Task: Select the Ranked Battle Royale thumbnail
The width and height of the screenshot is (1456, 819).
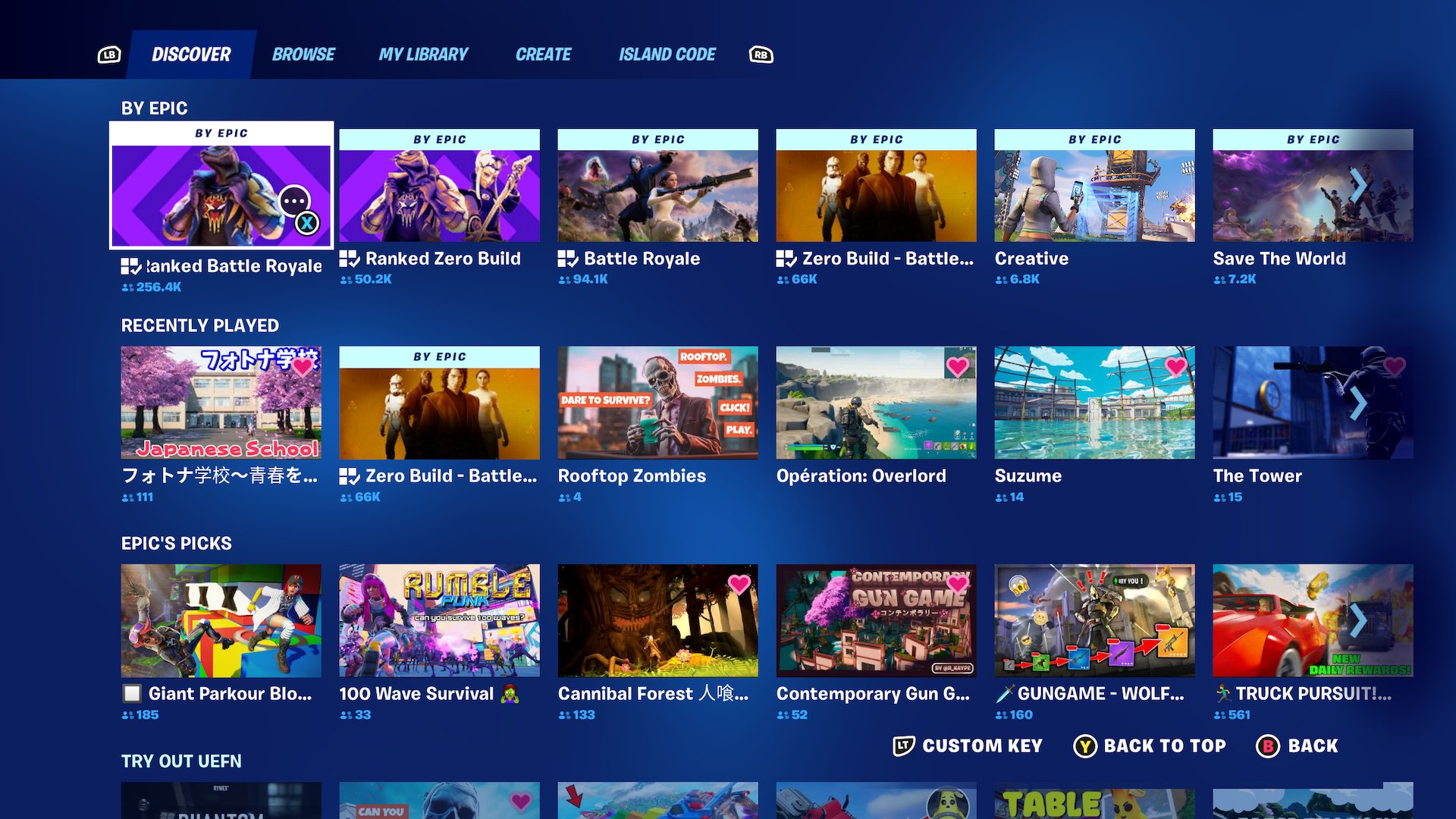Action: click(221, 185)
